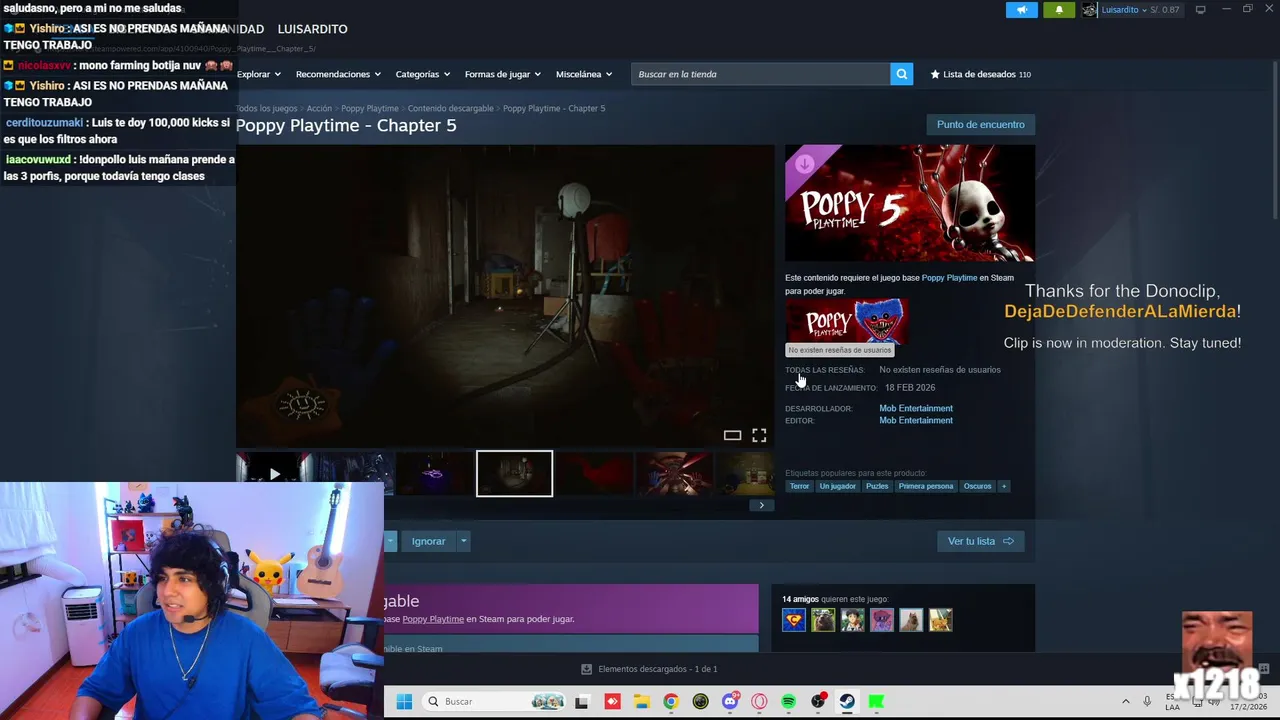Click the star icon beside Lista de deseados
The image size is (1280, 720).
coord(935,74)
